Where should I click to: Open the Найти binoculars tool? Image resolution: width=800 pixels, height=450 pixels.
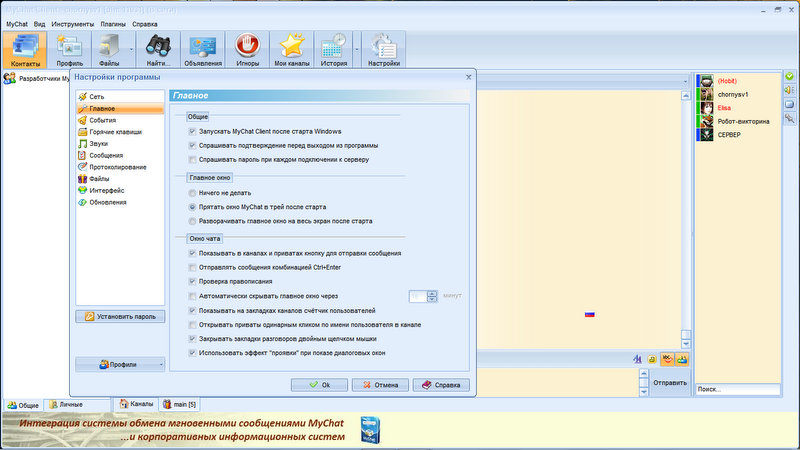[x=158, y=50]
